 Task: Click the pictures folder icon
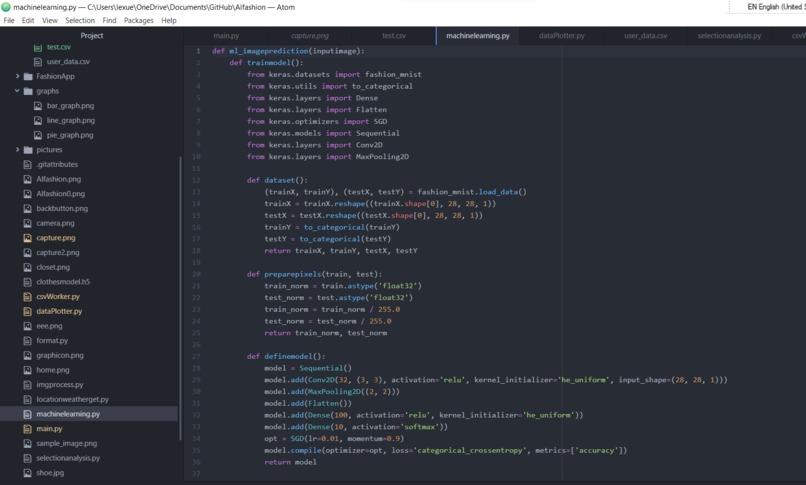(28, 150)
